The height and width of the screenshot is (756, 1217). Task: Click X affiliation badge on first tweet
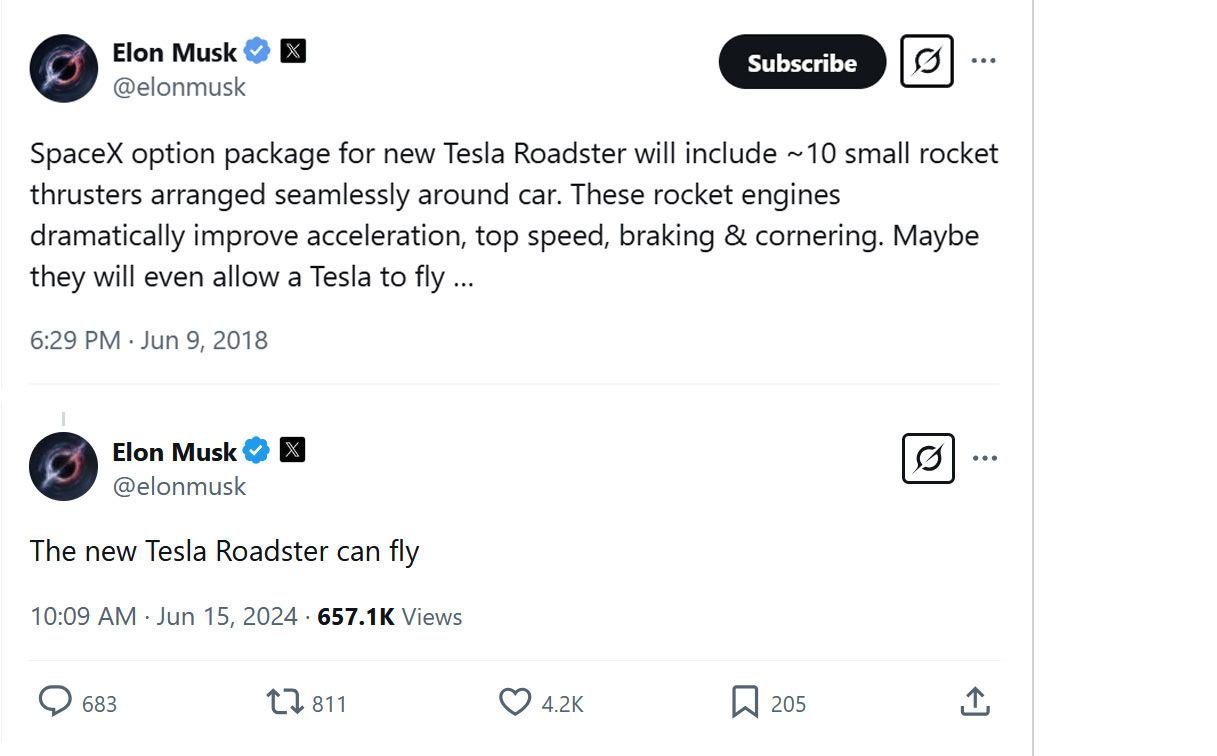[x=293, y=51]
